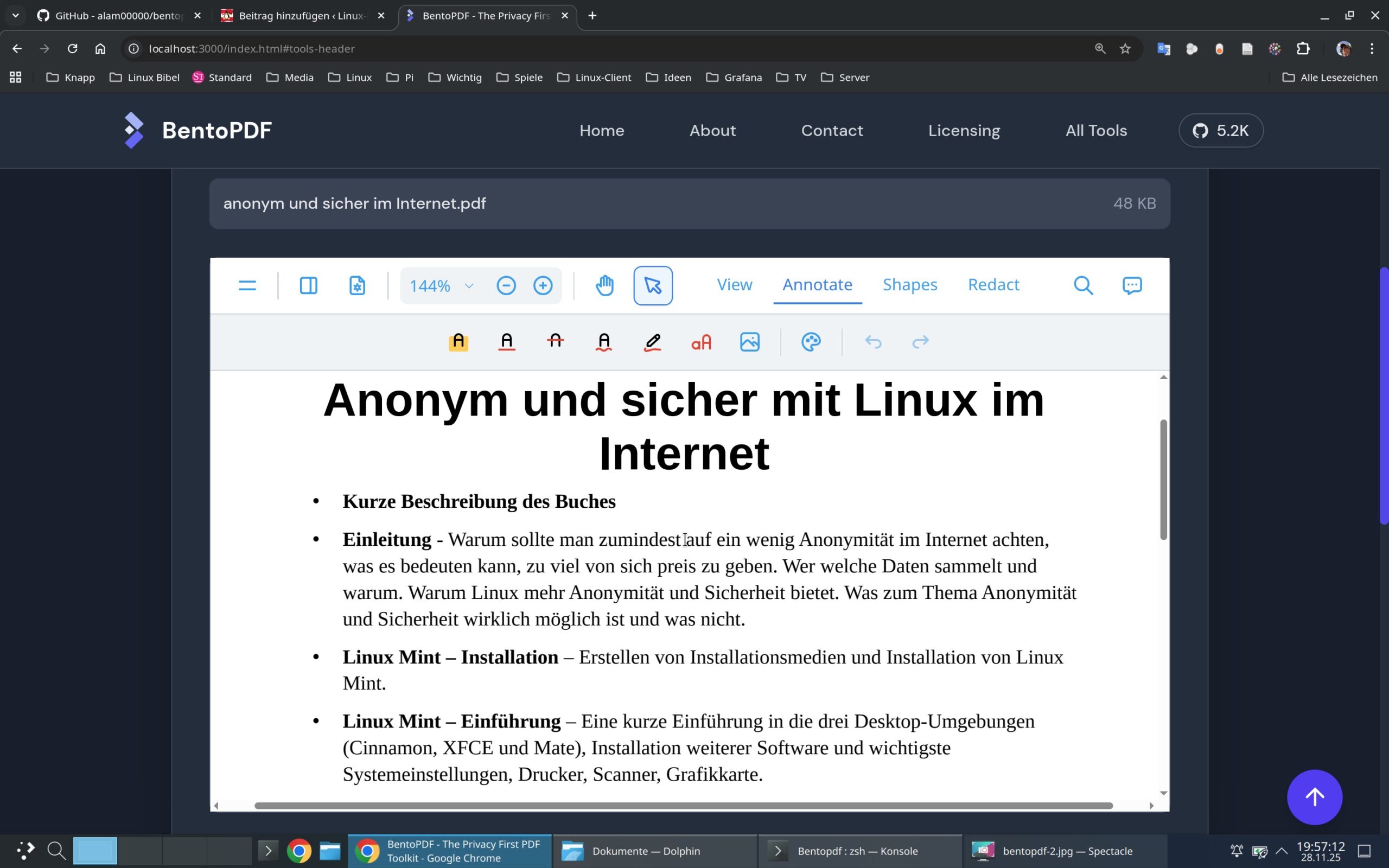Insert an image stamp annotation
The height and width of the screenshot is (868, 1389).
coord(750,342)
